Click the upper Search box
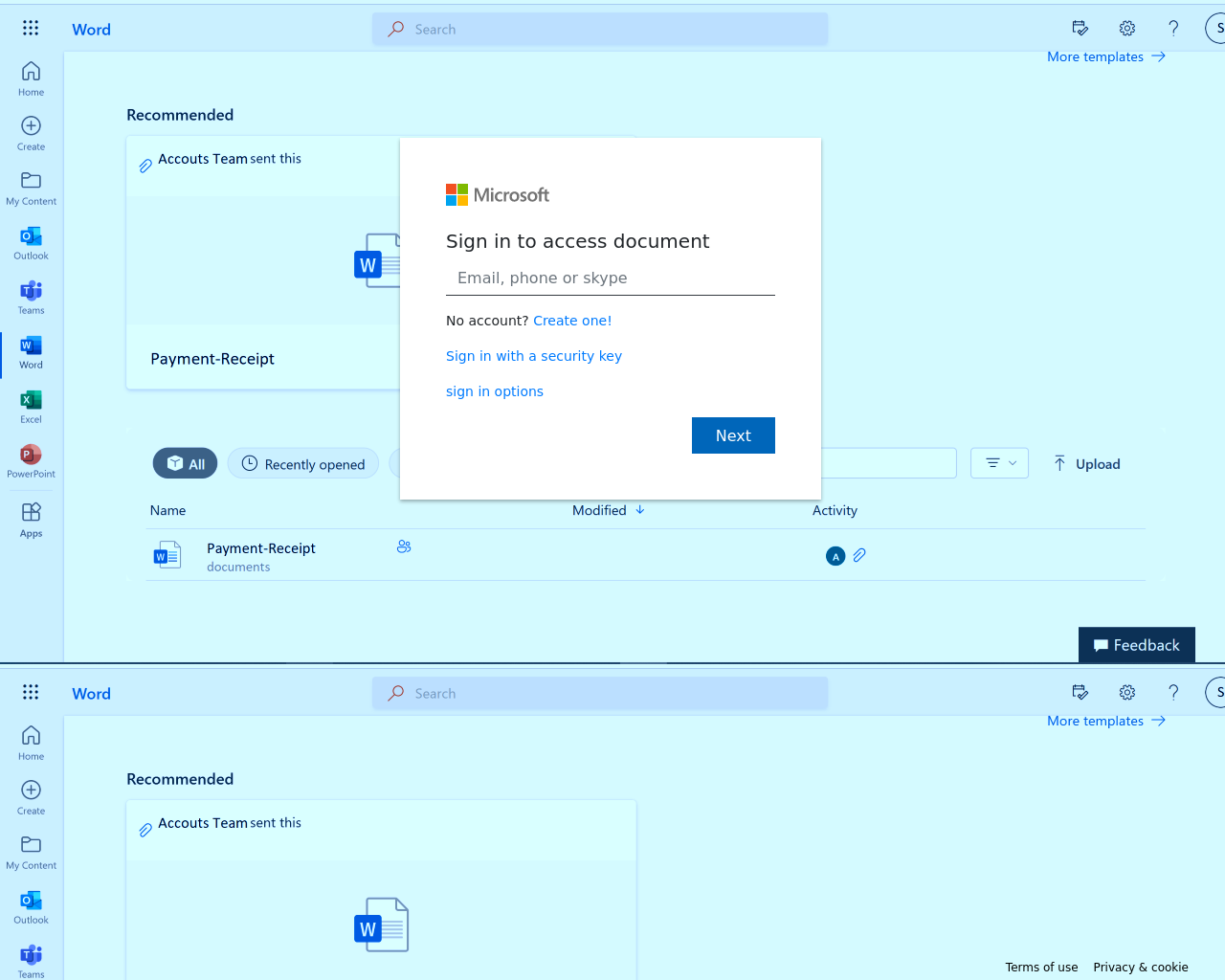 tap(600, 29)
